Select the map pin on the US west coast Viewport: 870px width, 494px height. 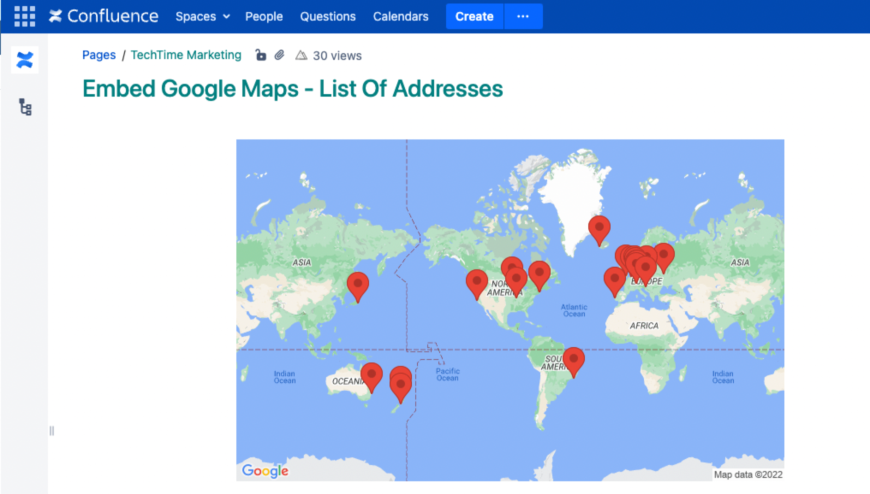point(477,284)
